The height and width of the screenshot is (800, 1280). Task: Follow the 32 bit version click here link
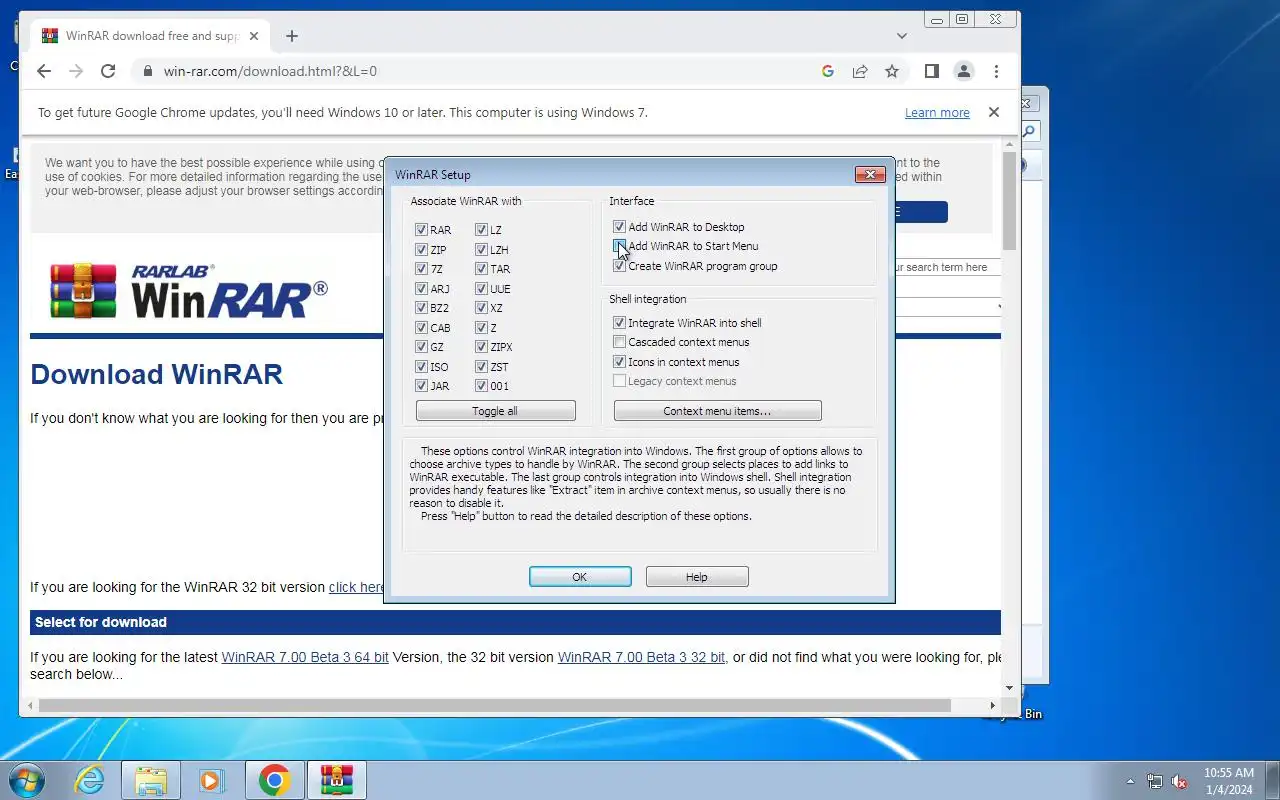pyautogui.click(x=357, y=587)
